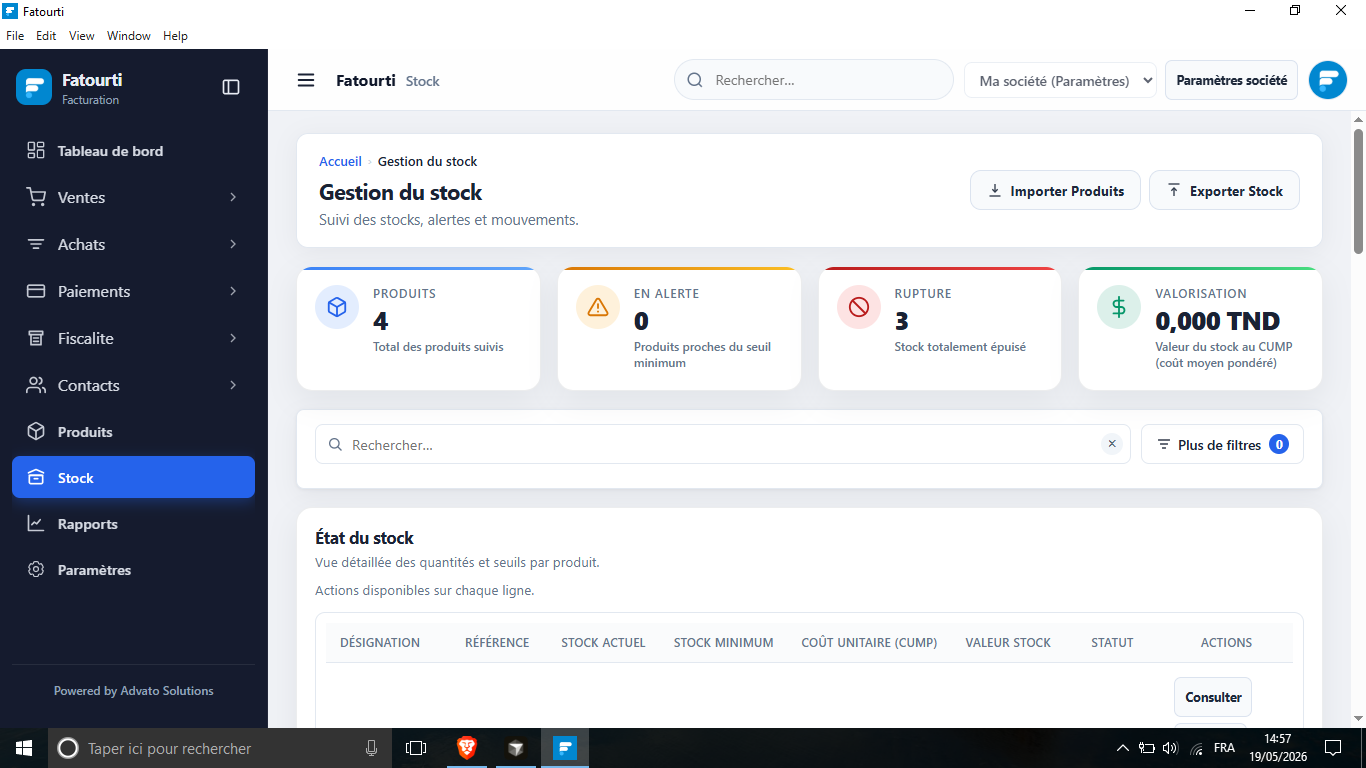Open the Edit menu

[x=46, y=36]
